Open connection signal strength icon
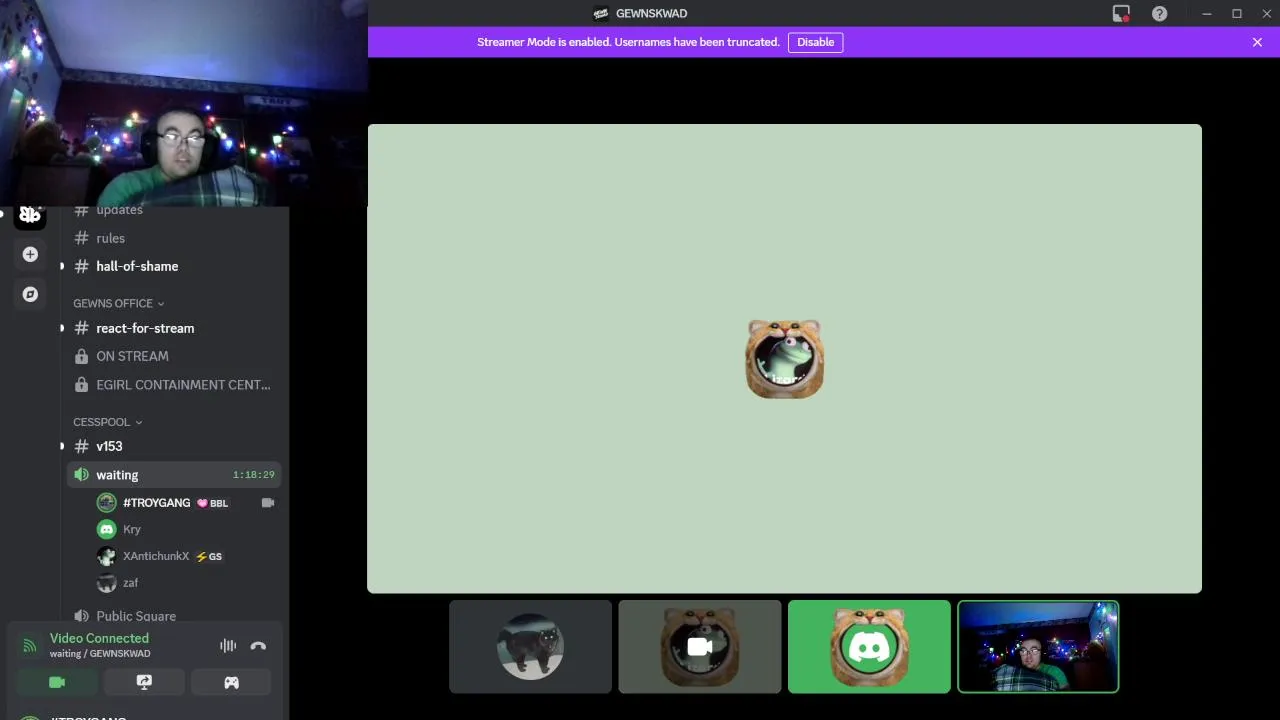Image resolution: width=1280 pixels, height=720 pixels. click(x=30, y=646)
